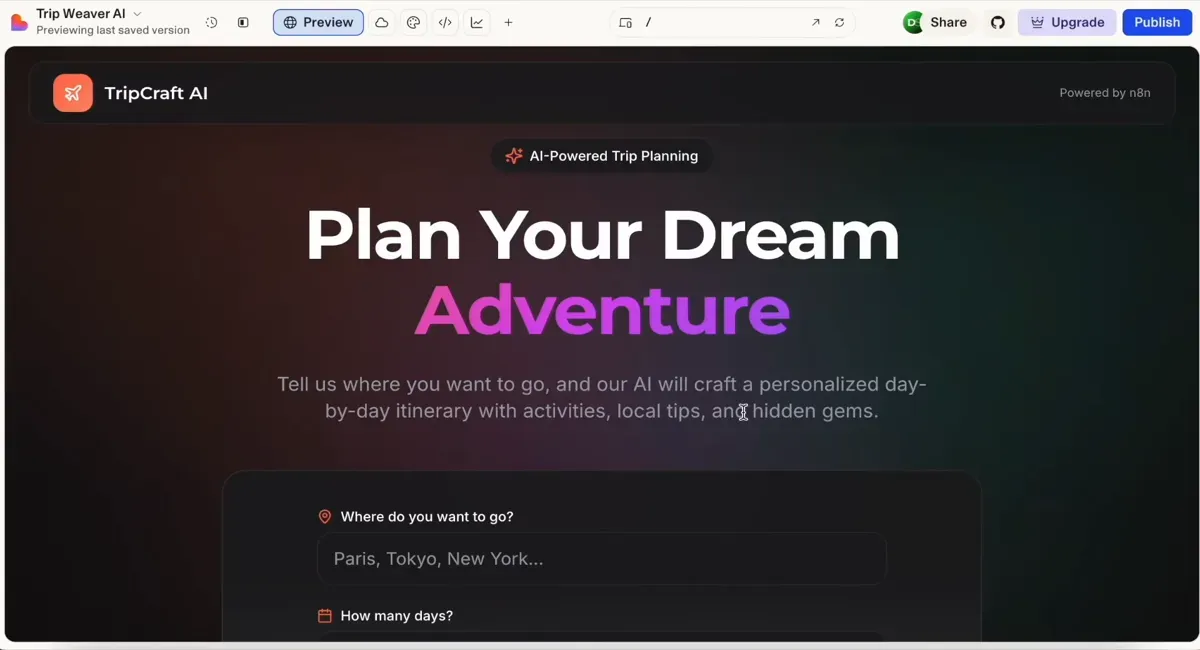Switch device preview mode

625,22
